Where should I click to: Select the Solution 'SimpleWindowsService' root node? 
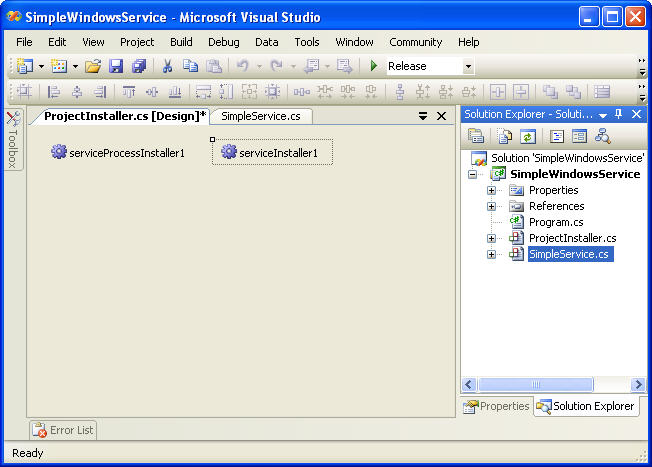pyautogui.click(x=567, y=158)
